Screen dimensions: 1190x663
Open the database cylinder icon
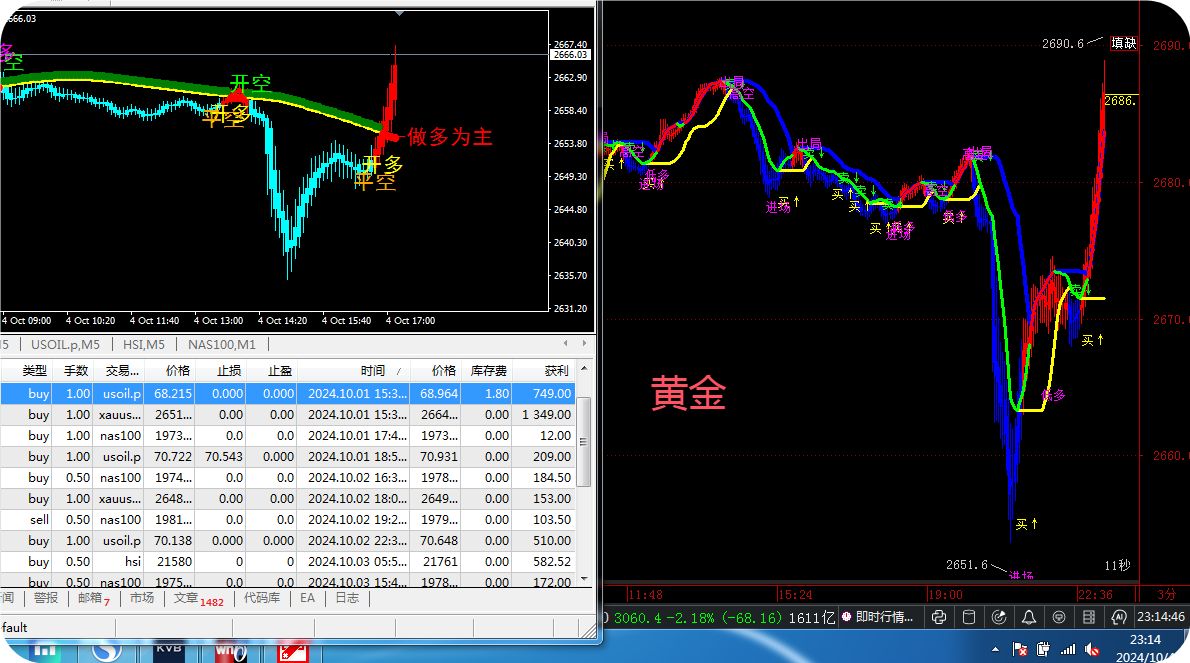coord(969,617)
